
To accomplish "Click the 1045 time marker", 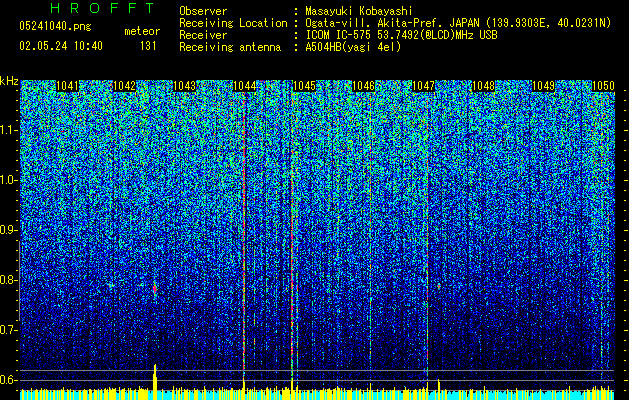I will pyautogui.click(x=304, y=86).
